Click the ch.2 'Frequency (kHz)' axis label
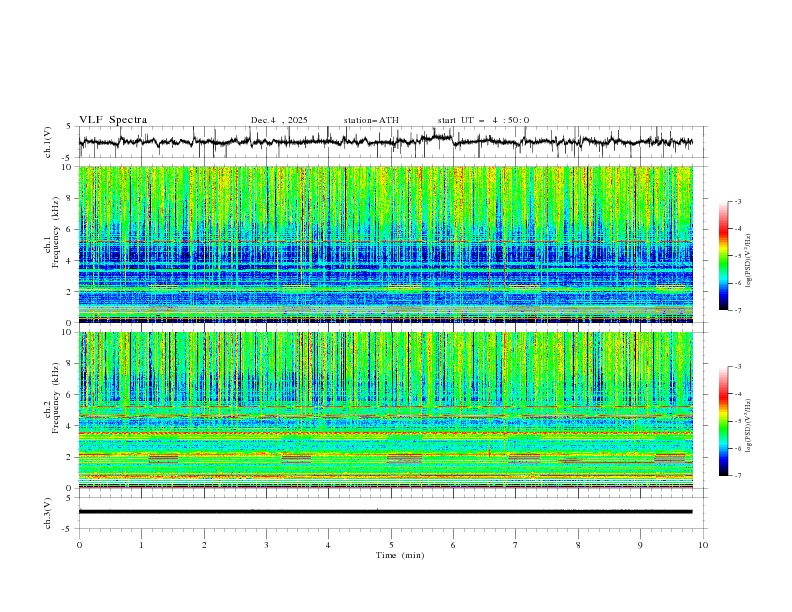The height and width of the screenshot is (612, 792). [55, 397]
